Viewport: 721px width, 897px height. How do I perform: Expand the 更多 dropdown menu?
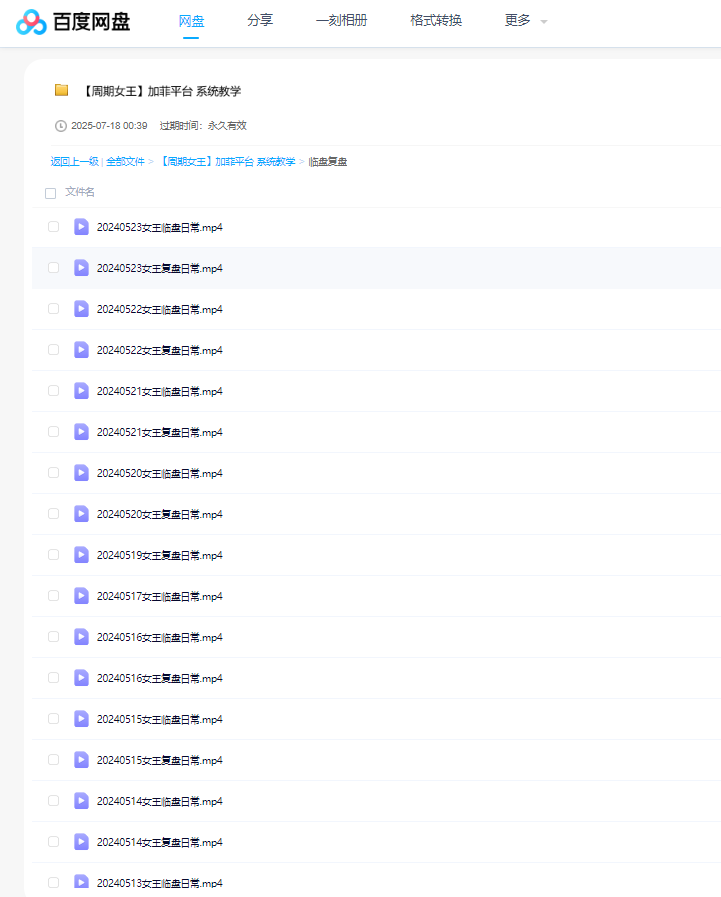point(518,20)
